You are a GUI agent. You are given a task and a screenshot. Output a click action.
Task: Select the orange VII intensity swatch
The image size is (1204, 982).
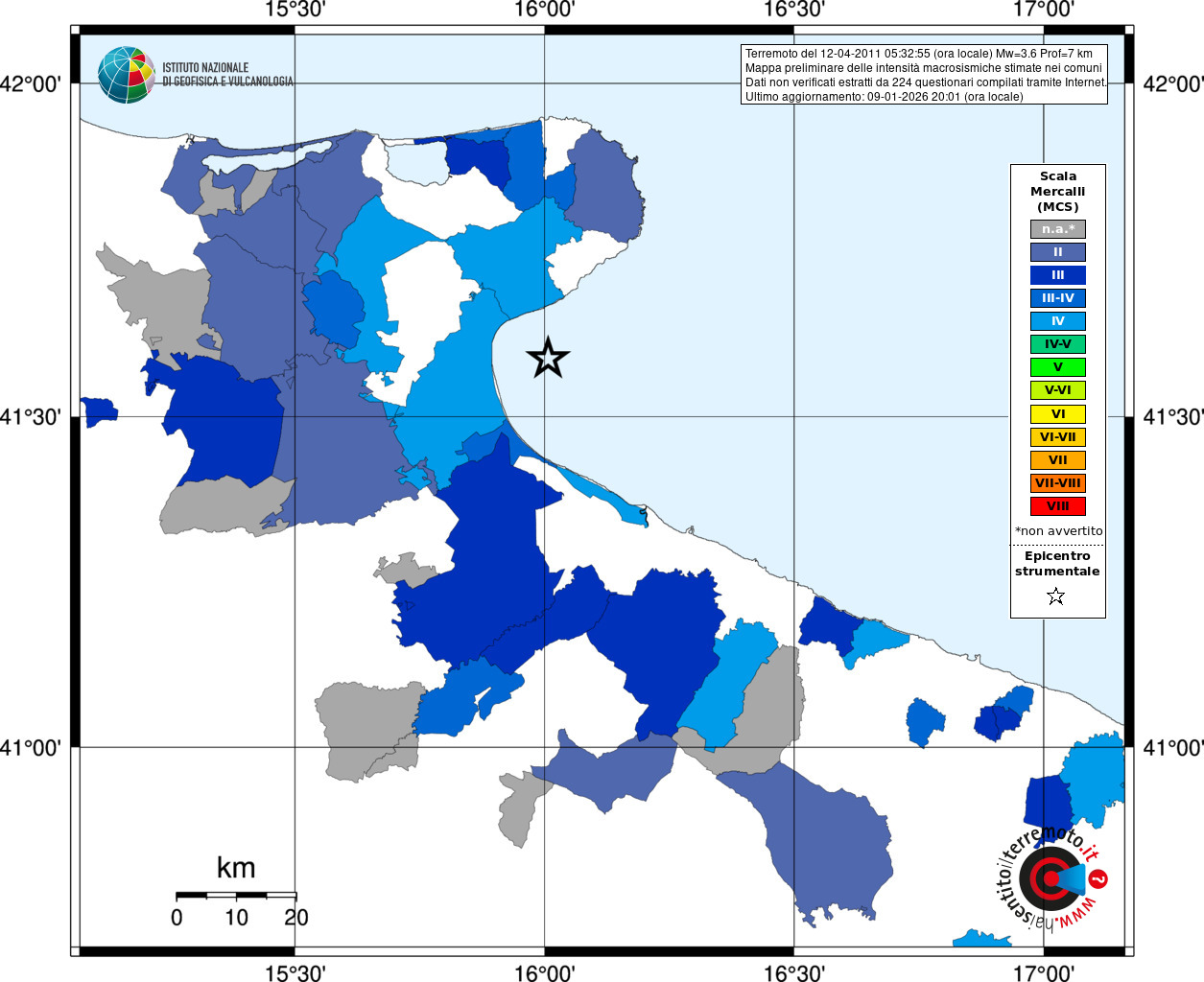pyautogui.click(x=1058, y=460)
